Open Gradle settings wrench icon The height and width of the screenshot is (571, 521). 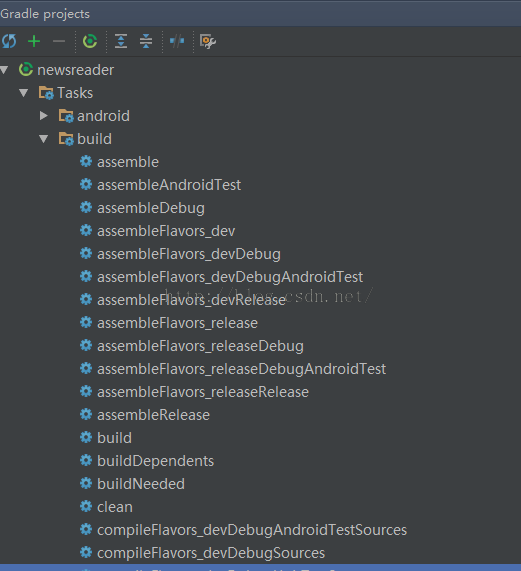[x=208, y=41]
